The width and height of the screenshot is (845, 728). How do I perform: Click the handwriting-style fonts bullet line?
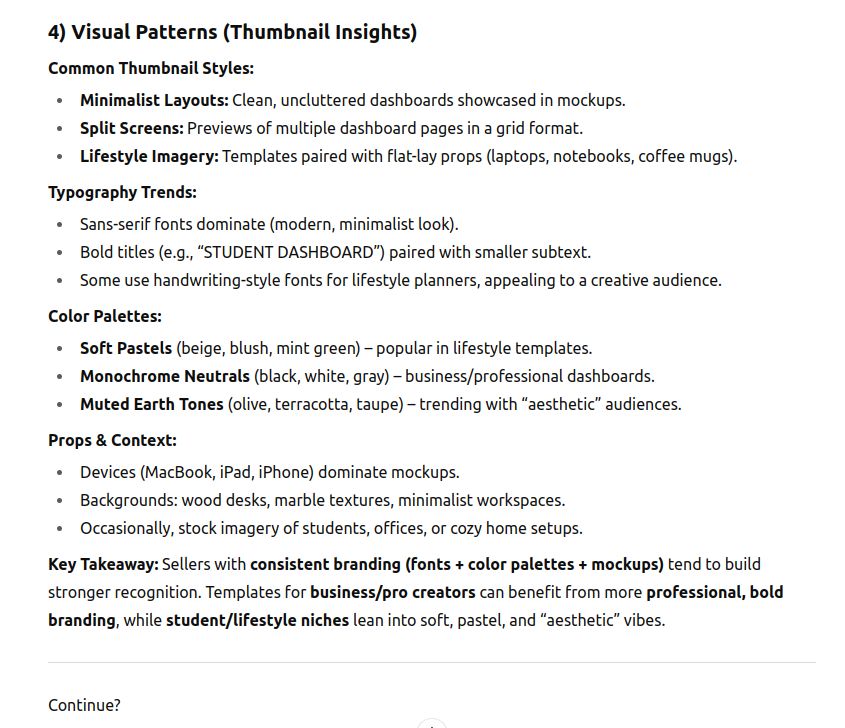(400, 281)
